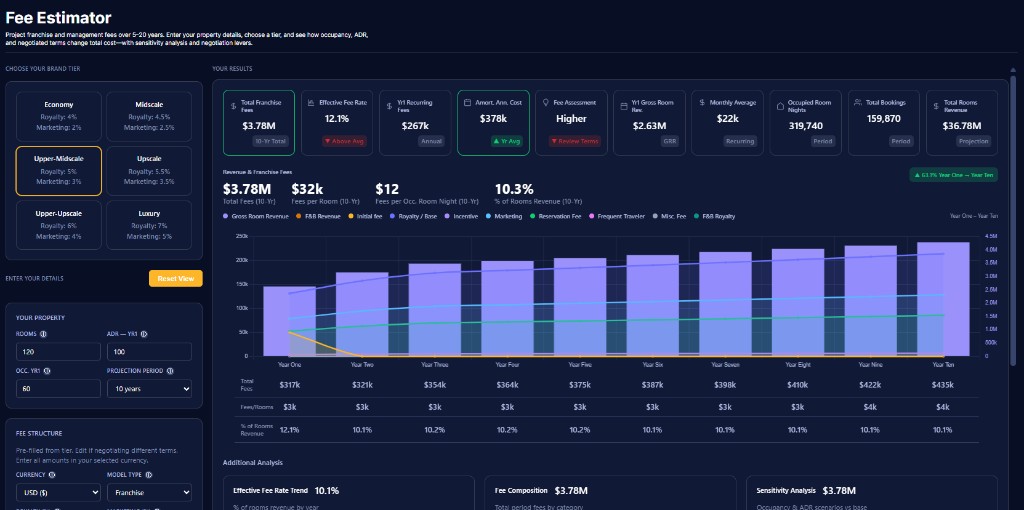Select the Economy brand tier
This screenshot has height=510, width=1024.
[x=59, y=116]
